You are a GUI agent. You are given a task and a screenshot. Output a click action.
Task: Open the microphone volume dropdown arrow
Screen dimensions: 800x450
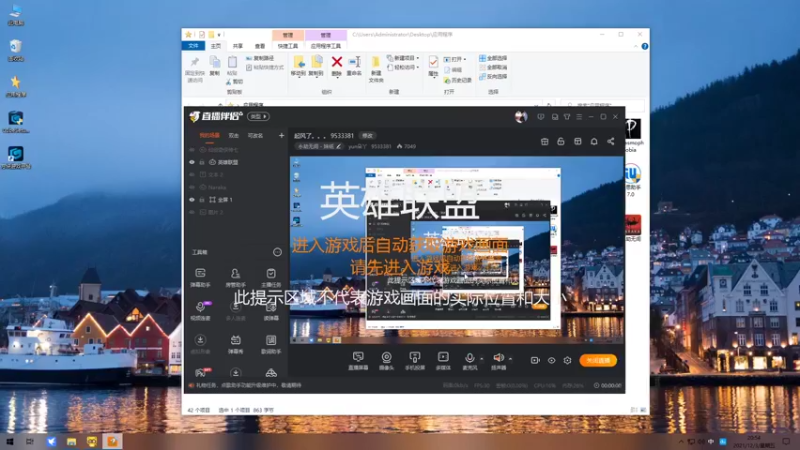pyautogui.click(x=481, y=359)
